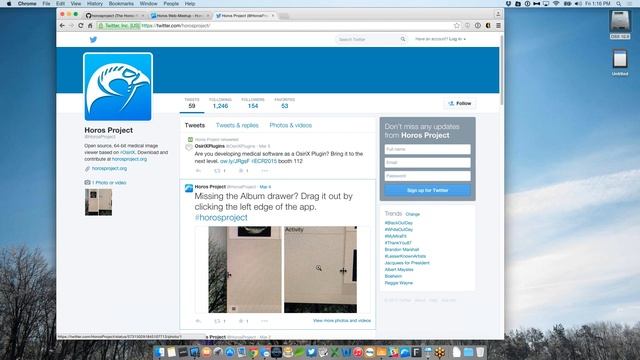Screen dimensions: 640x360
Task: Open the Twitter app in the Dock
Action: click(x=311, y=352)
